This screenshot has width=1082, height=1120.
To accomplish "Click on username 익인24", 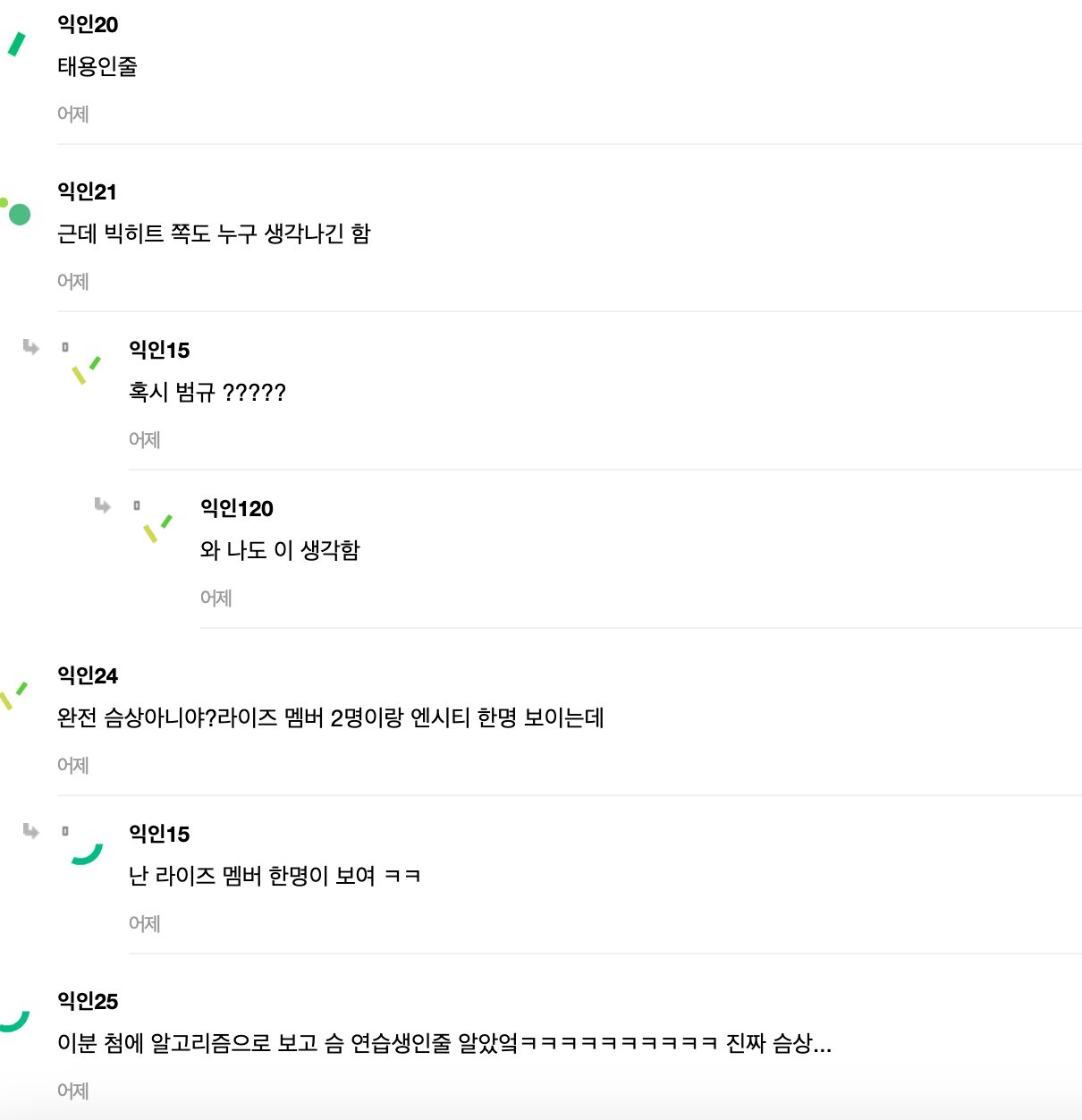I will coord(88,676).
